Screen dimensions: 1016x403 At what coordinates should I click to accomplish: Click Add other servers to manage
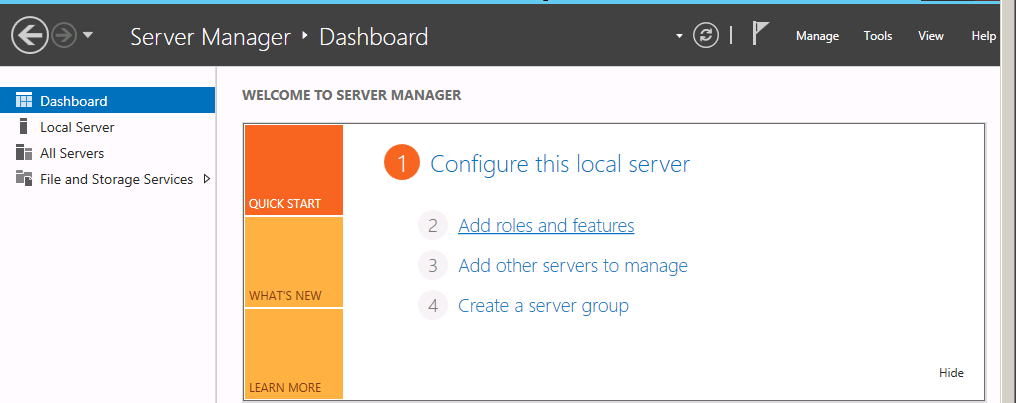click(573, 266)
